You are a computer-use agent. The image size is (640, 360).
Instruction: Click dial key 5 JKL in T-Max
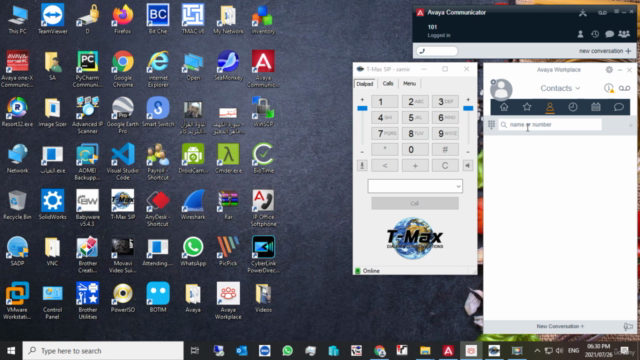click(x=415, y=118)
